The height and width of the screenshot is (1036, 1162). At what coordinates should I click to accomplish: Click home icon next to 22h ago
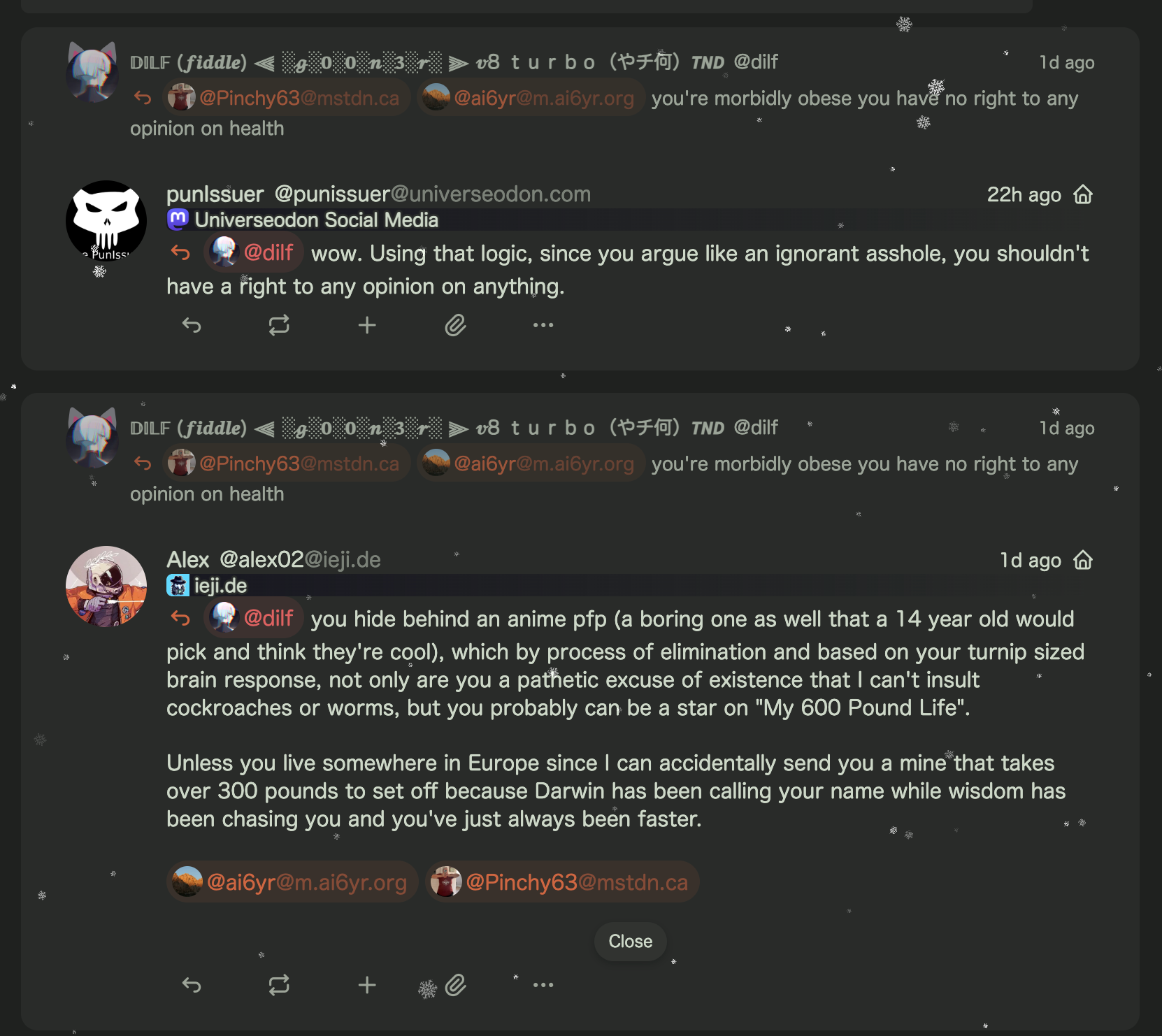1083,194
